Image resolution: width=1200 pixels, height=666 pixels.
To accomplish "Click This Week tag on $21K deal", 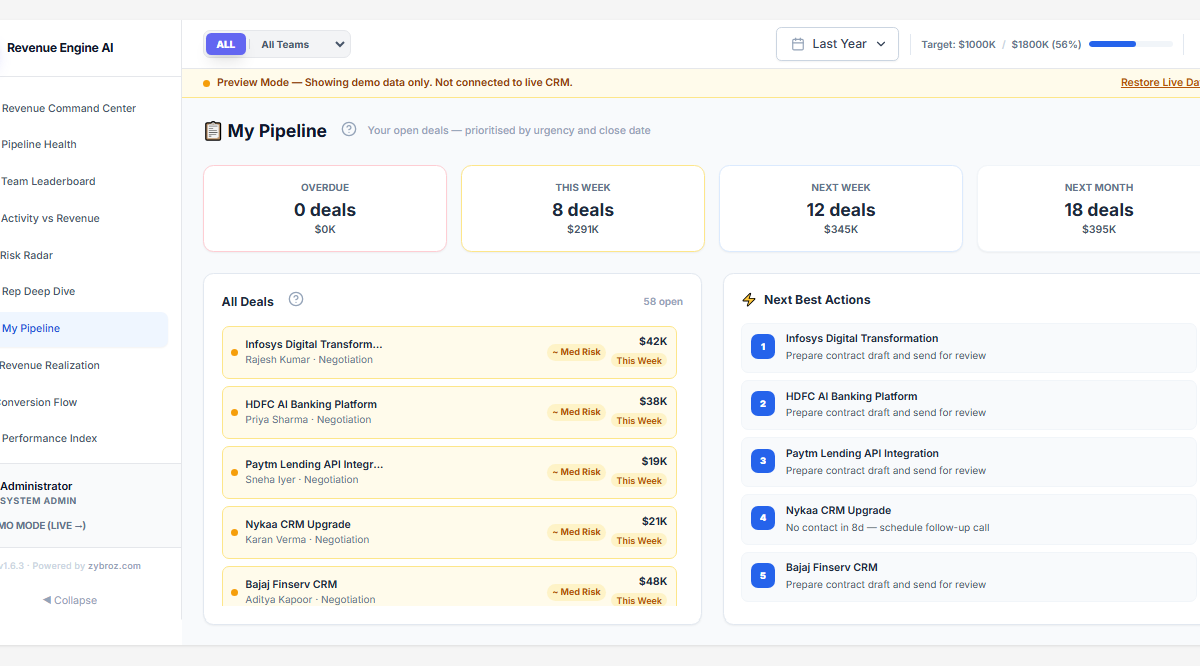I will click(639, 541).
